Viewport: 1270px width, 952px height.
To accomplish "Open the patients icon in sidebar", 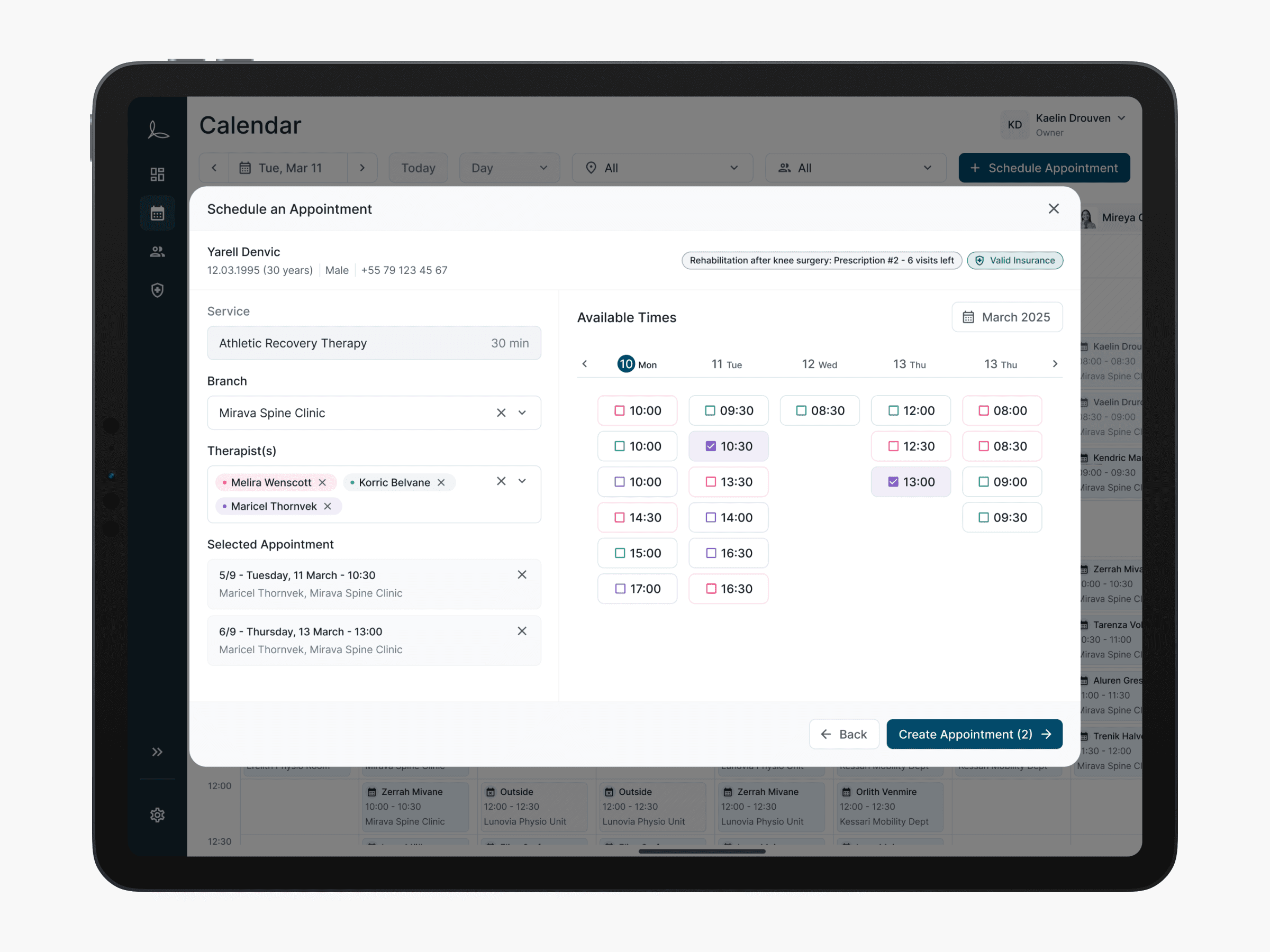I will [157, 251].
